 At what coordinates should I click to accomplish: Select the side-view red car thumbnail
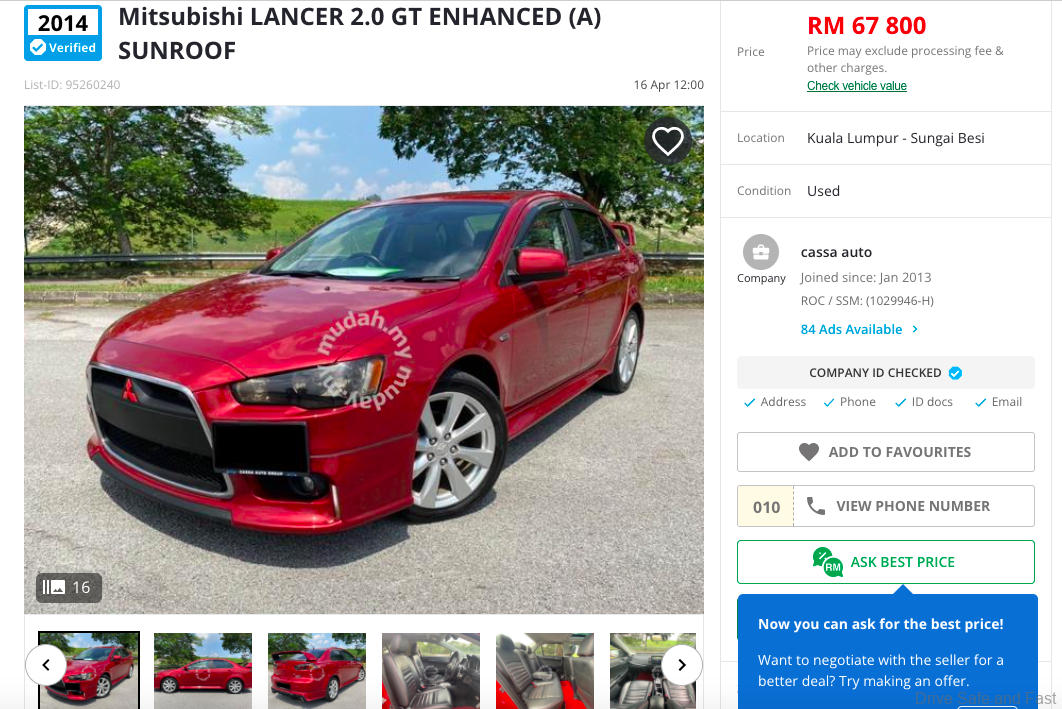point(203,670)
